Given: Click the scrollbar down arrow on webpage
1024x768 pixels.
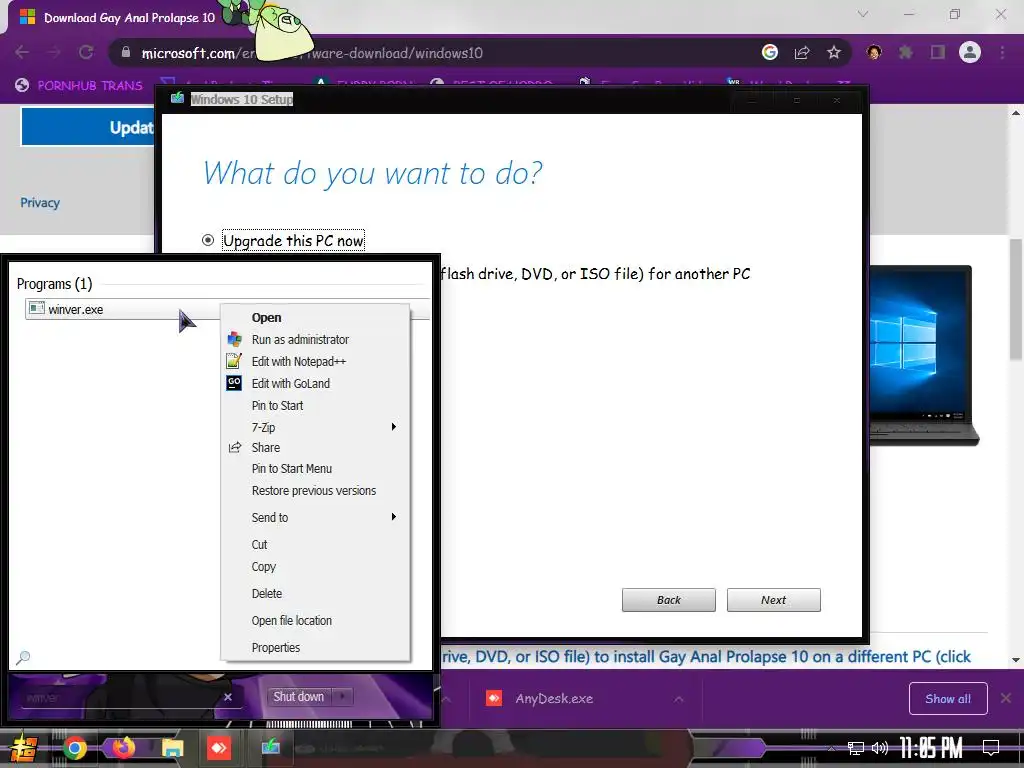Looking at the screenshot, I should (x=1016, y=660).
